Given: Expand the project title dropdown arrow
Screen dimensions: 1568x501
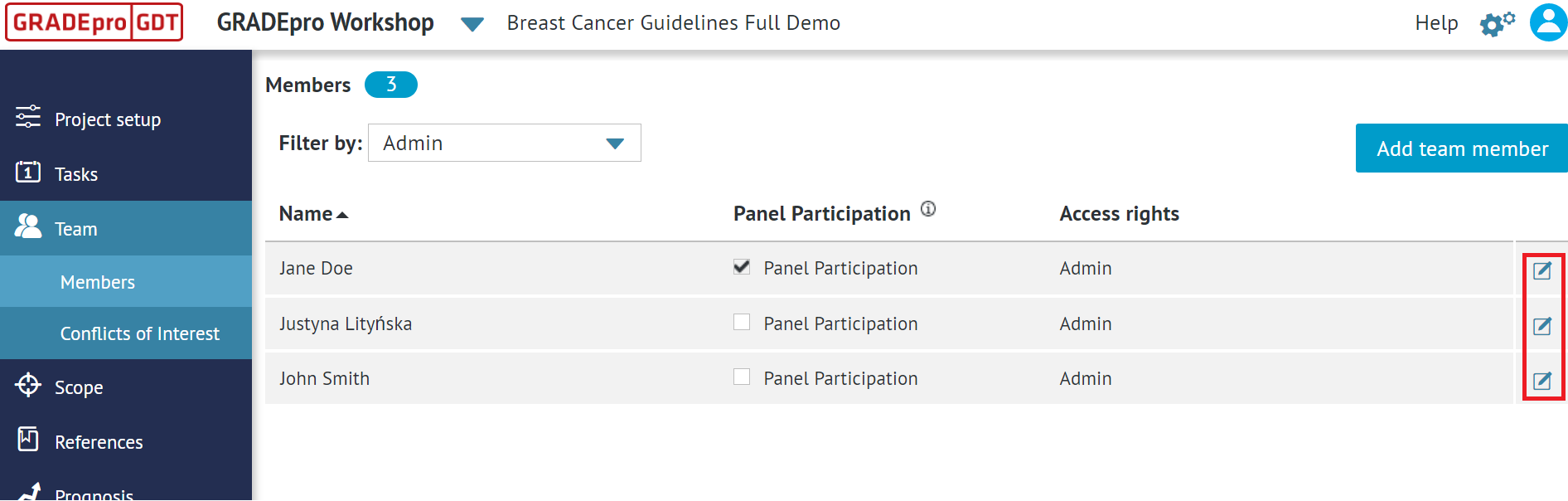Looking at the screenshot, I should tap(472, 24).
